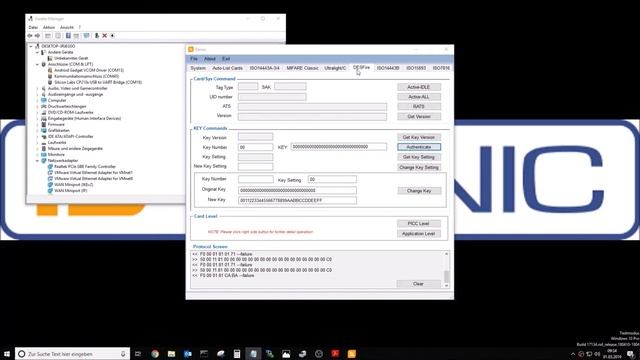Click the KEY hex value input field
This screenshot has height=360, width=640.
point(339,147)
